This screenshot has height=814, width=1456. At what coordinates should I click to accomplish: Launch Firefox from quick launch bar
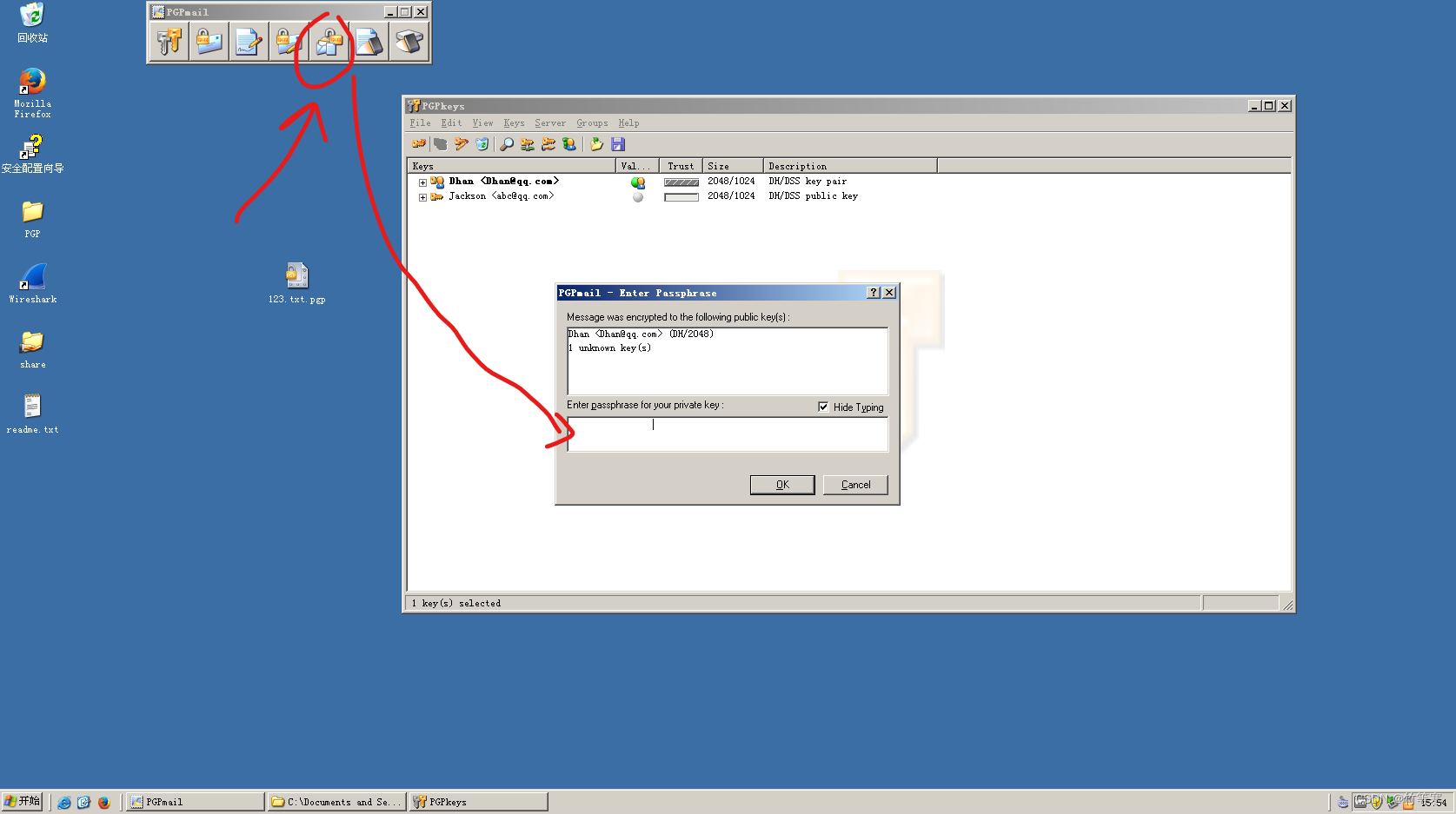pyautogui.click(x=103, y=802)
